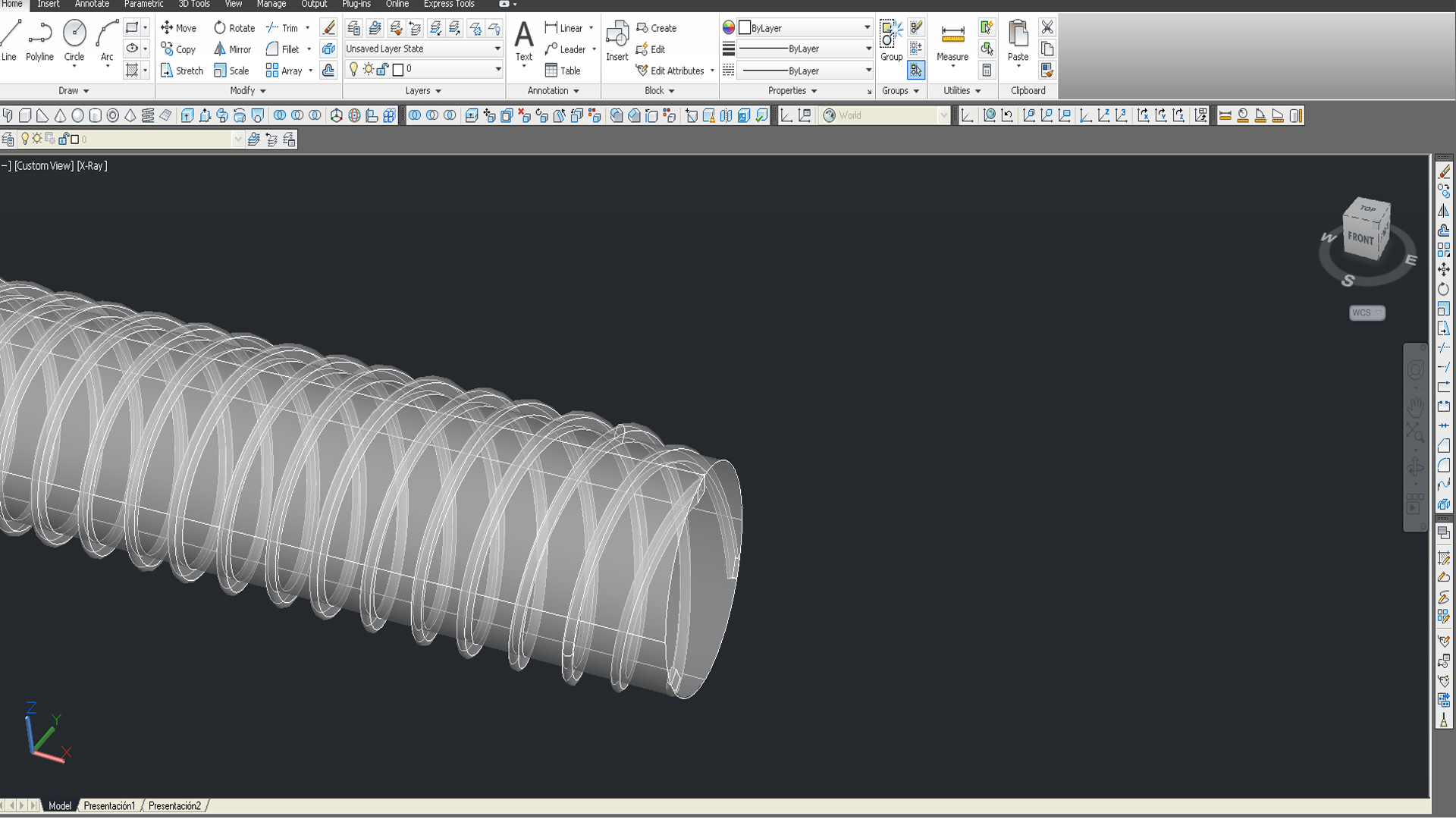This screenshot has width=1456, height=819.
Task: Click the Leader tool
Action: (565, 49)
